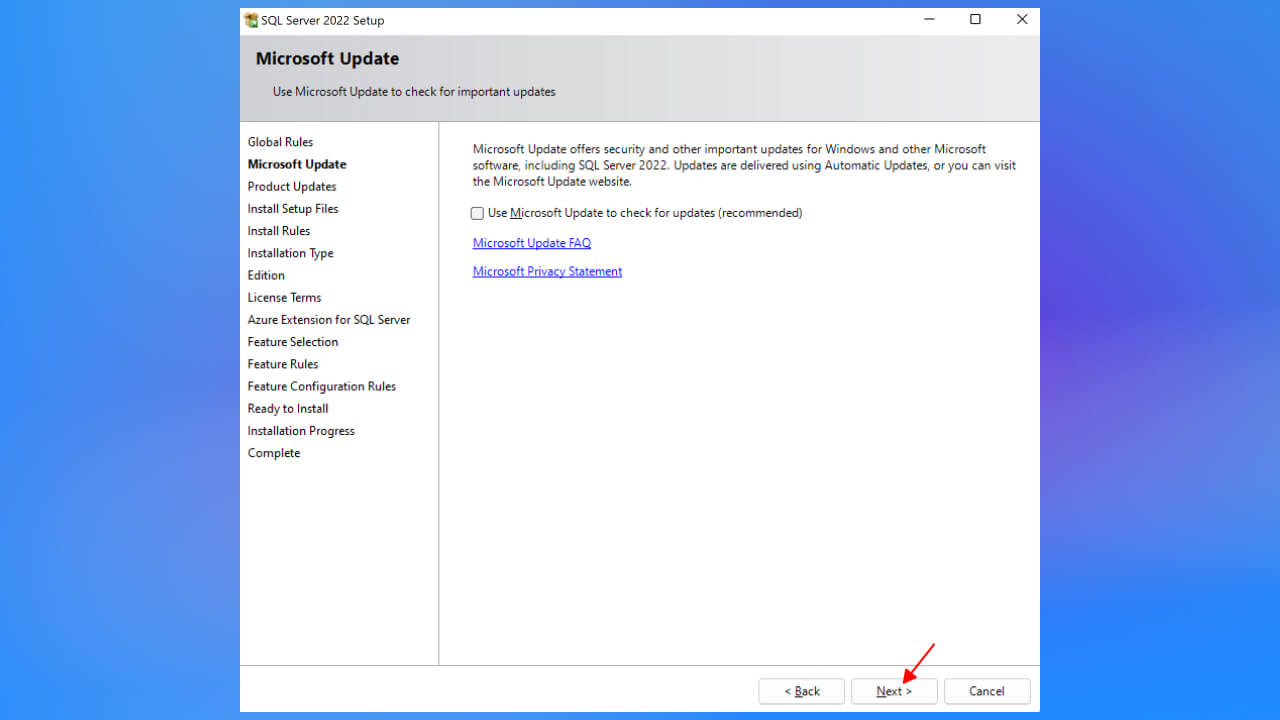Select License Terms step

285,297
